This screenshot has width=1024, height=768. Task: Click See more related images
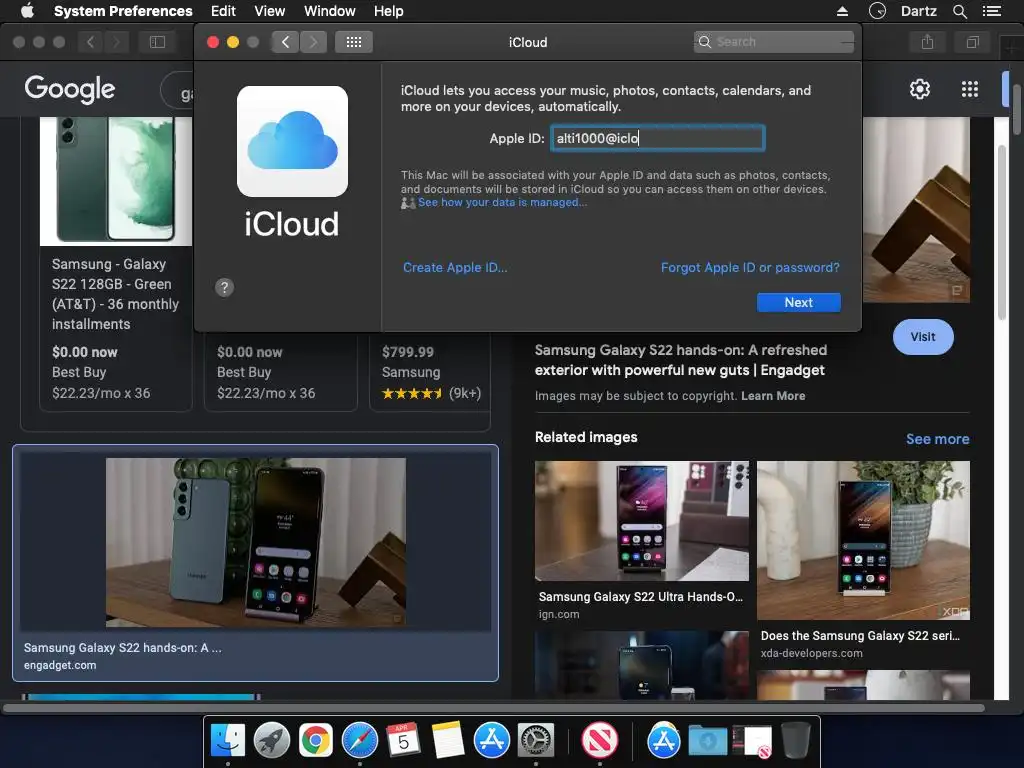[x=937, y=439]
